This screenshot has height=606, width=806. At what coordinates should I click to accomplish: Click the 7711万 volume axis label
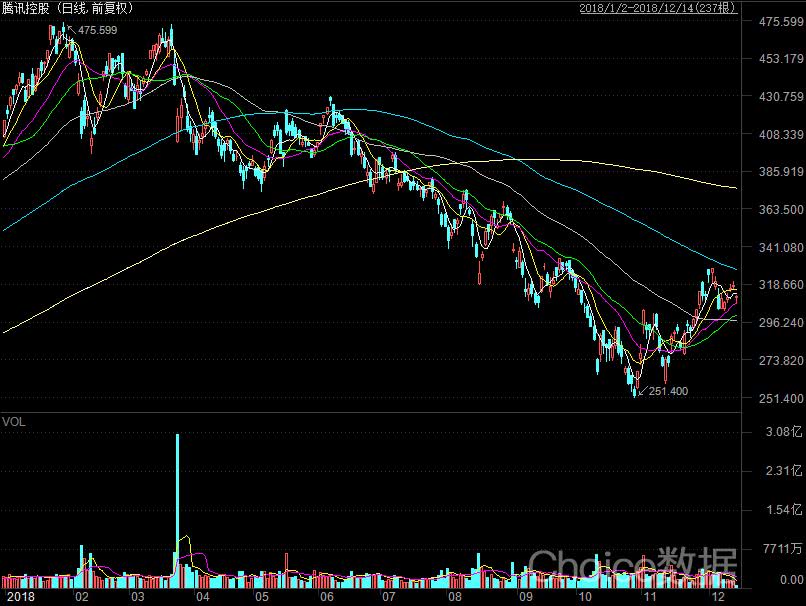pyautogui.click(x=783, y=548)
